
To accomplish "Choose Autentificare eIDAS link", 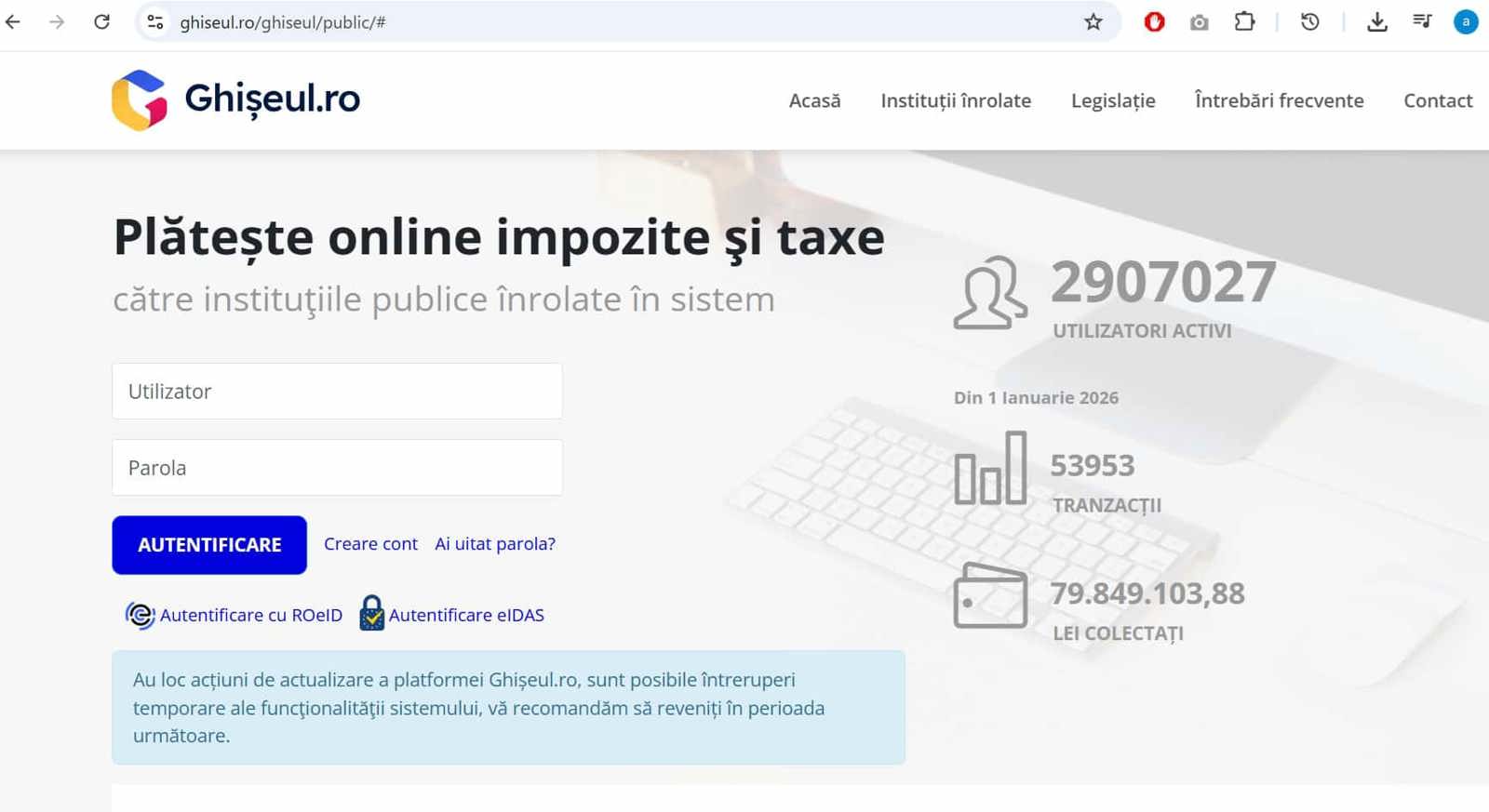I will (x=466, y=615).
